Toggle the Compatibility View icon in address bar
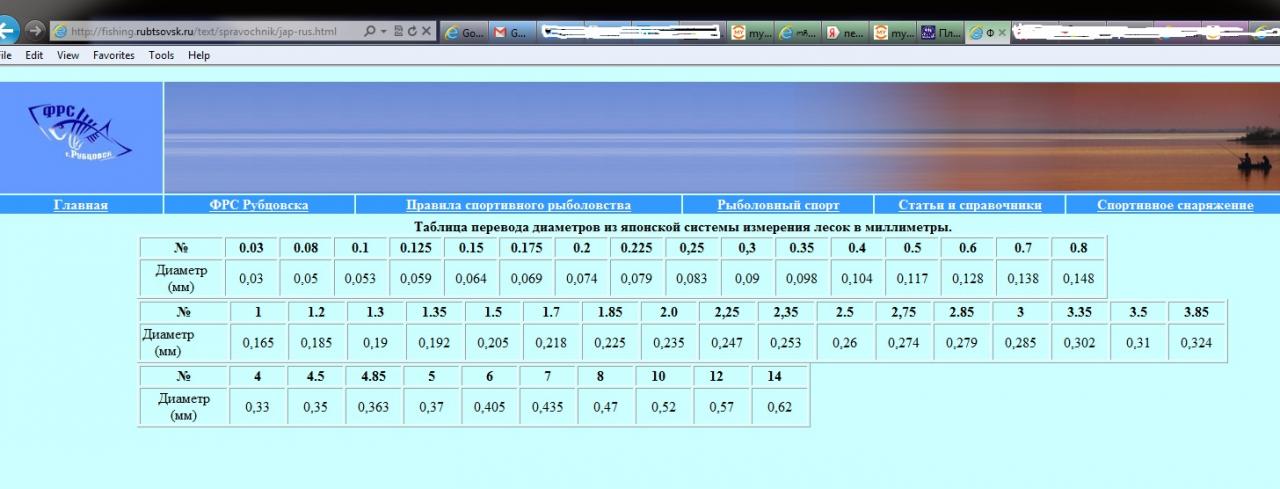The image size is (1280, 489). (398, 32)
